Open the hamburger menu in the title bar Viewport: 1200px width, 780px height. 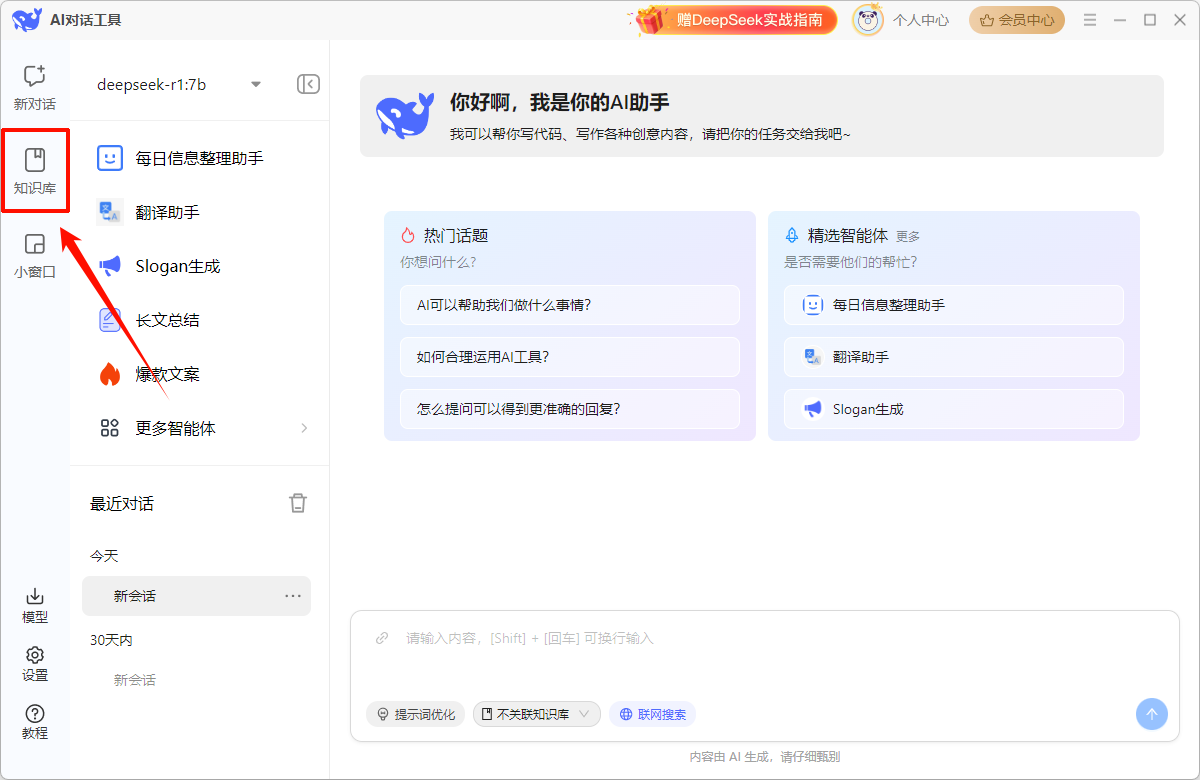pyautogui.click(x=1090, y=20)
